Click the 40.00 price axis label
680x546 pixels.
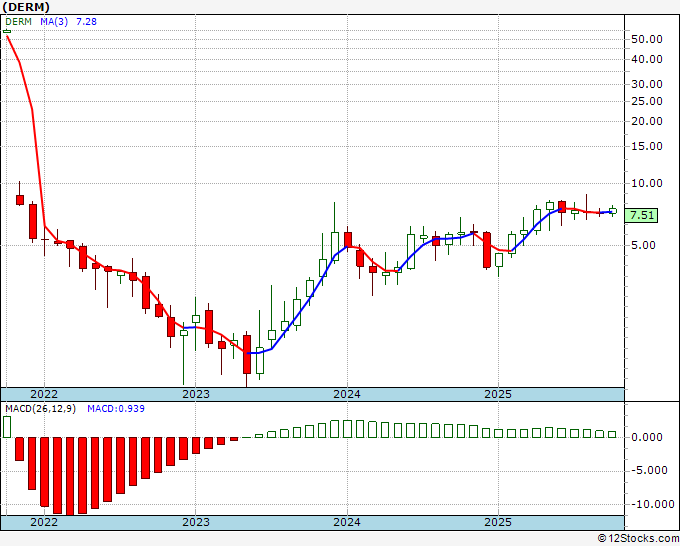pos(647,59)
